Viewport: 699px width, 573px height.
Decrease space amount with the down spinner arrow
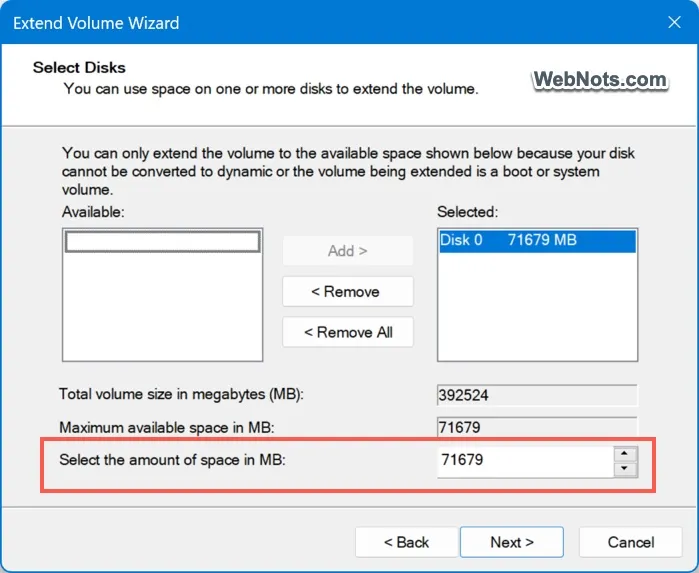click(x=625, y=469)
